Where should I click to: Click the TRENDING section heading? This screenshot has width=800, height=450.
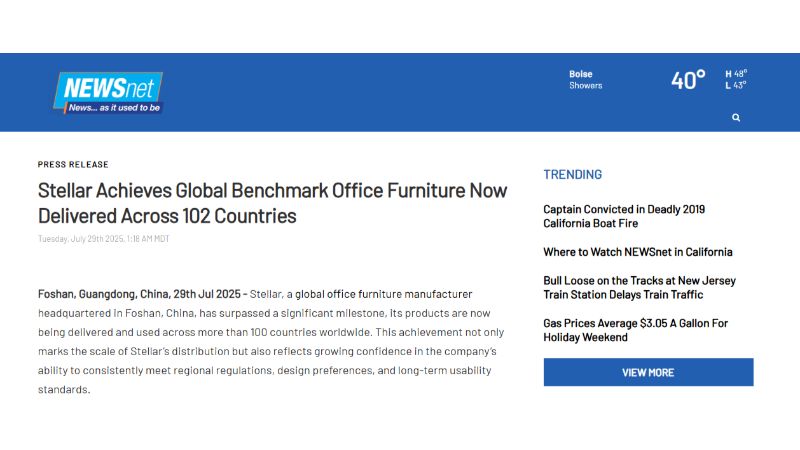click(x=572, y=174)
